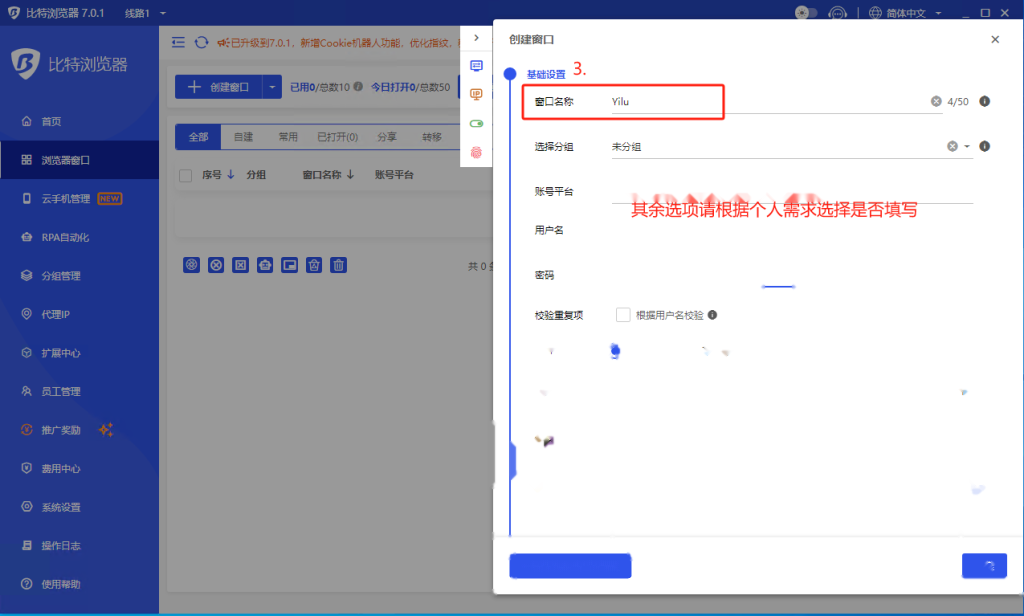Image resolution: width=1024 pixels, height=616 pixels.
Task: Enable the 根据用户名校验 checkbox
Action: coord(623,315)
